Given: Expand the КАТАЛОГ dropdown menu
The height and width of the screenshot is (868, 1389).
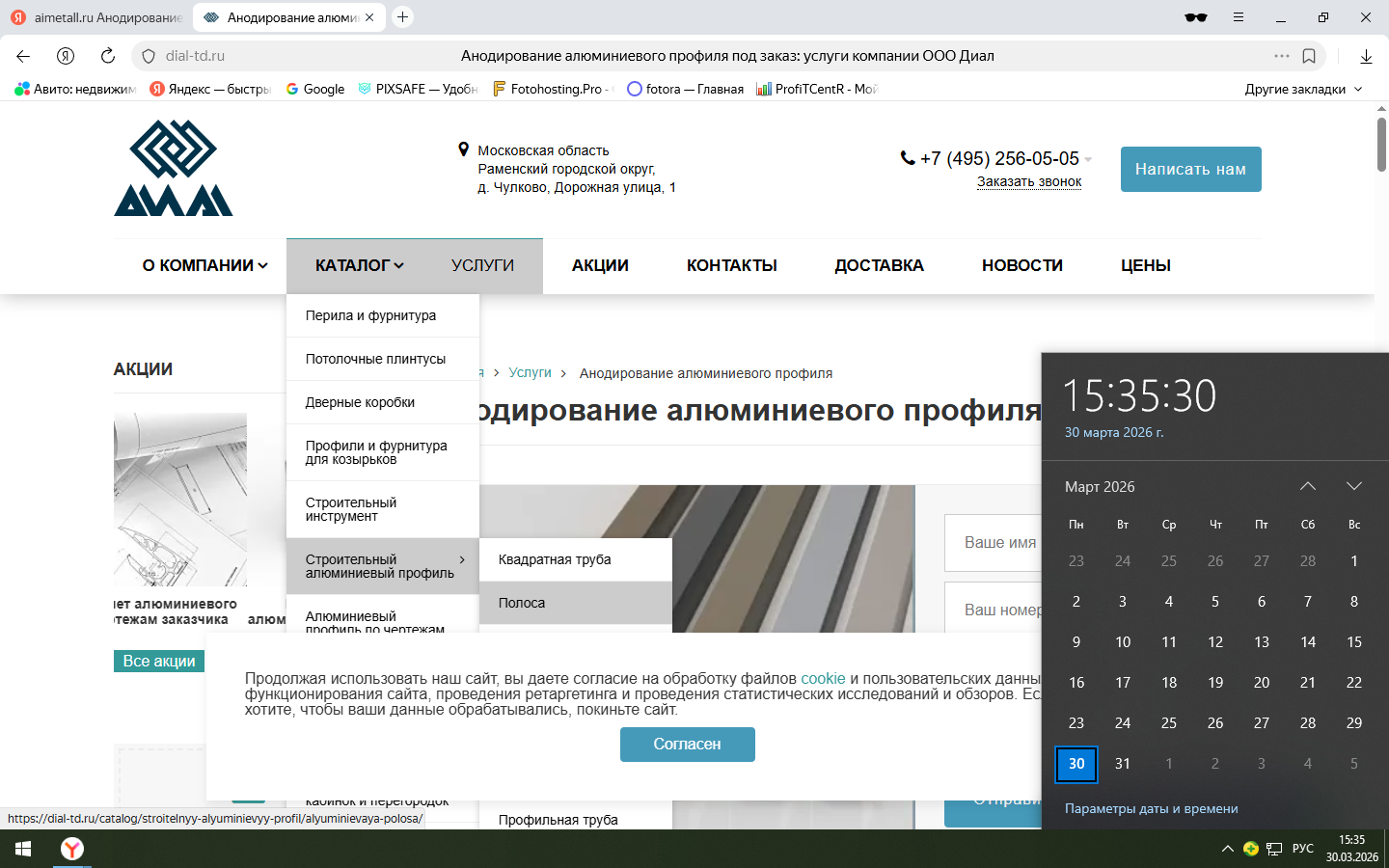Looking at the screenshot, I should (x=359, y=265).
